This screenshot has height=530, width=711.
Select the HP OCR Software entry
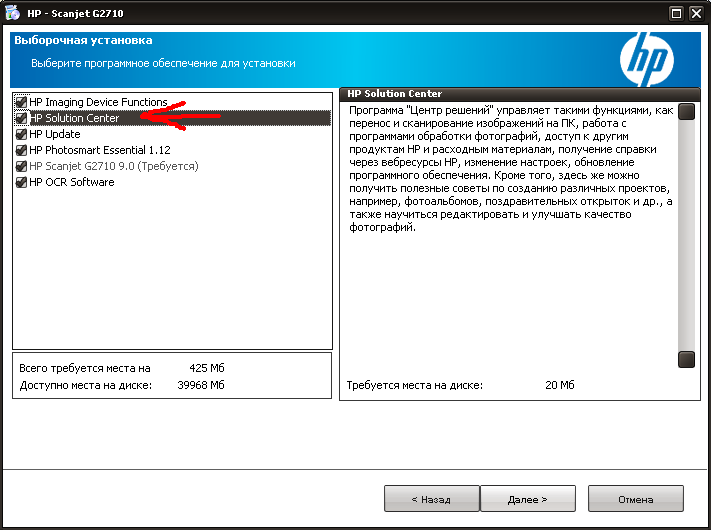[x=72, y=182]
